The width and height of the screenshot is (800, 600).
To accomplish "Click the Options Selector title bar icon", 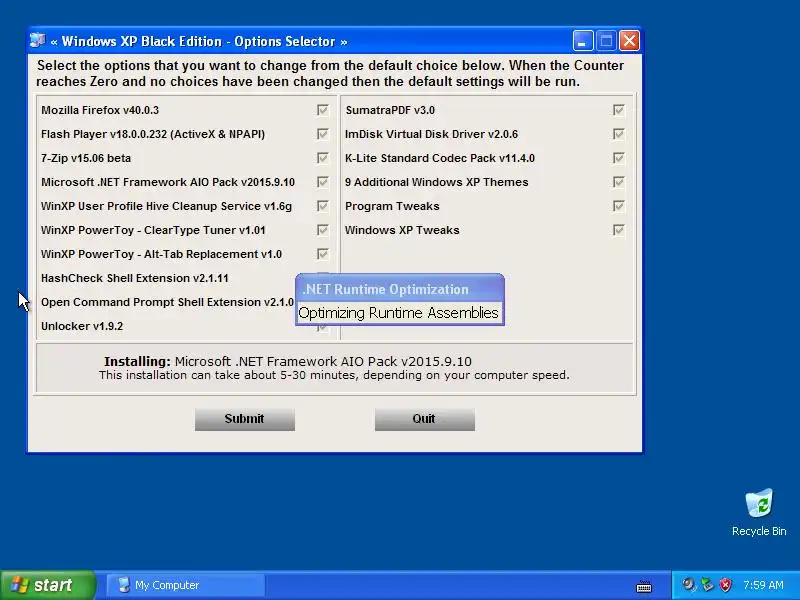I will coord(37,40).
